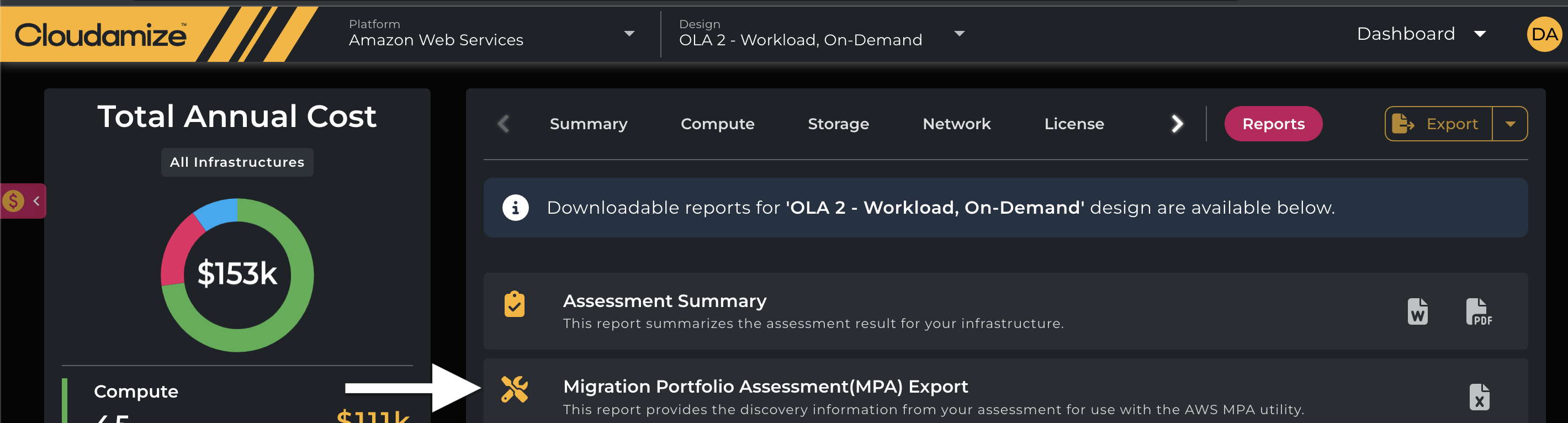The image size is (1568, 423).
Task: Collapse the cost panel with left chevron
Action: (x=36, y=201)
